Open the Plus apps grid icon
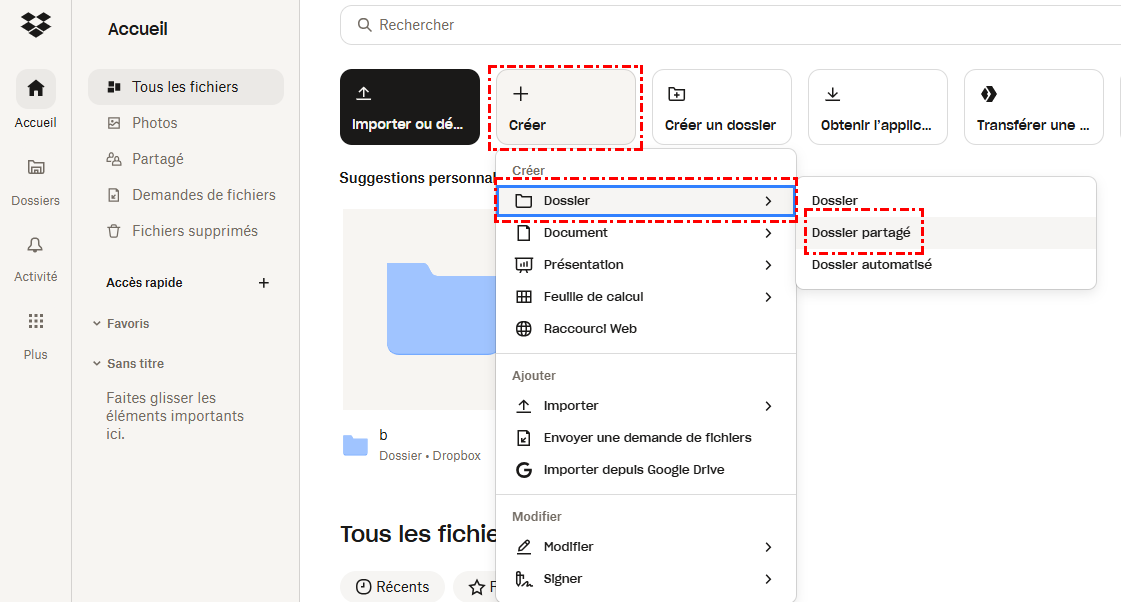1121x602 pixels. coord(36,321)
